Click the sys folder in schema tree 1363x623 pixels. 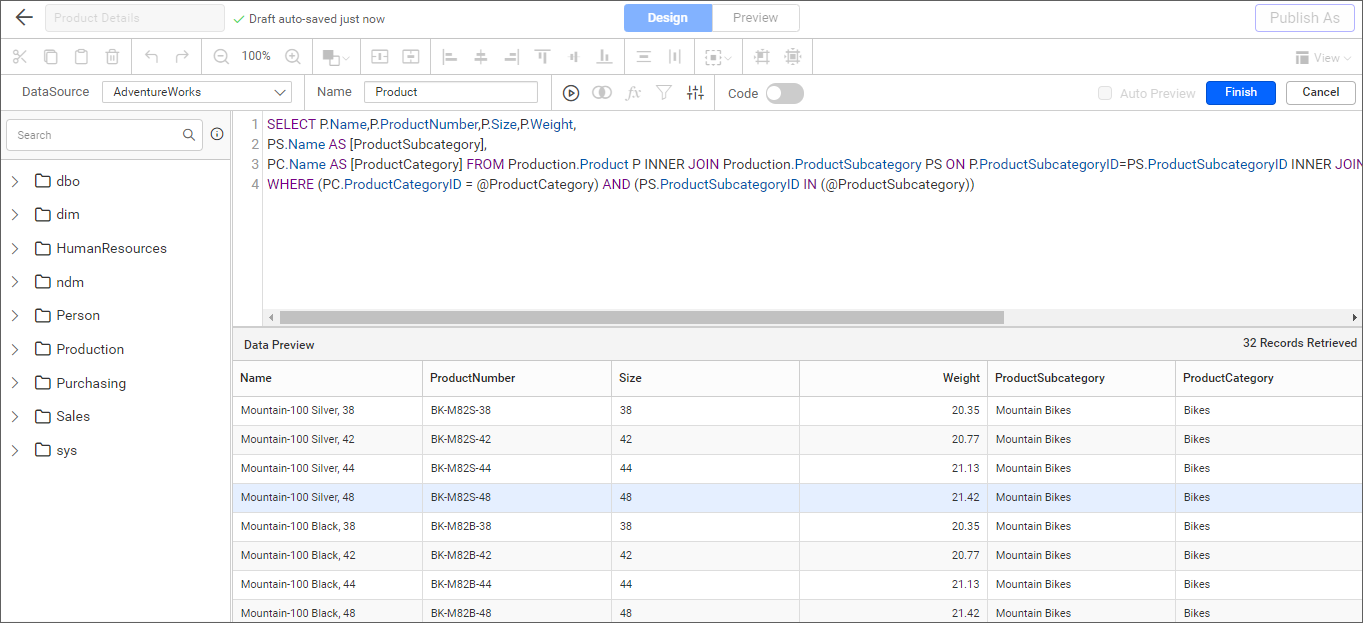56,450
